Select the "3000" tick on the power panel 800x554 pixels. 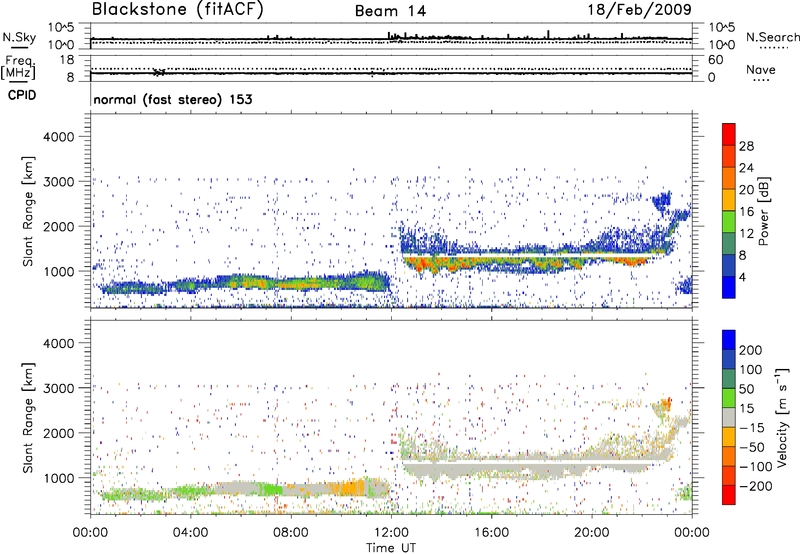[58, 182]
